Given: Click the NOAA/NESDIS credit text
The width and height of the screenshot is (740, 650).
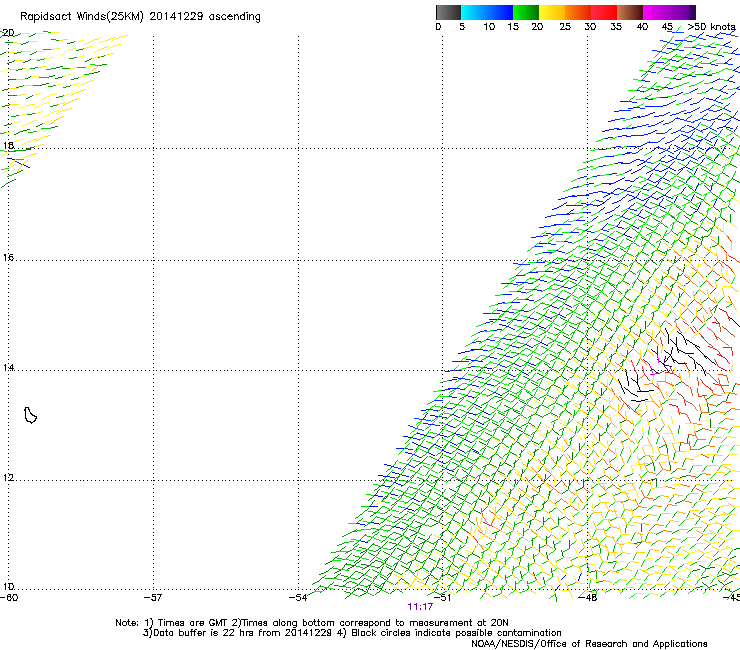Looking at the screenshot, I should [589, 644].
